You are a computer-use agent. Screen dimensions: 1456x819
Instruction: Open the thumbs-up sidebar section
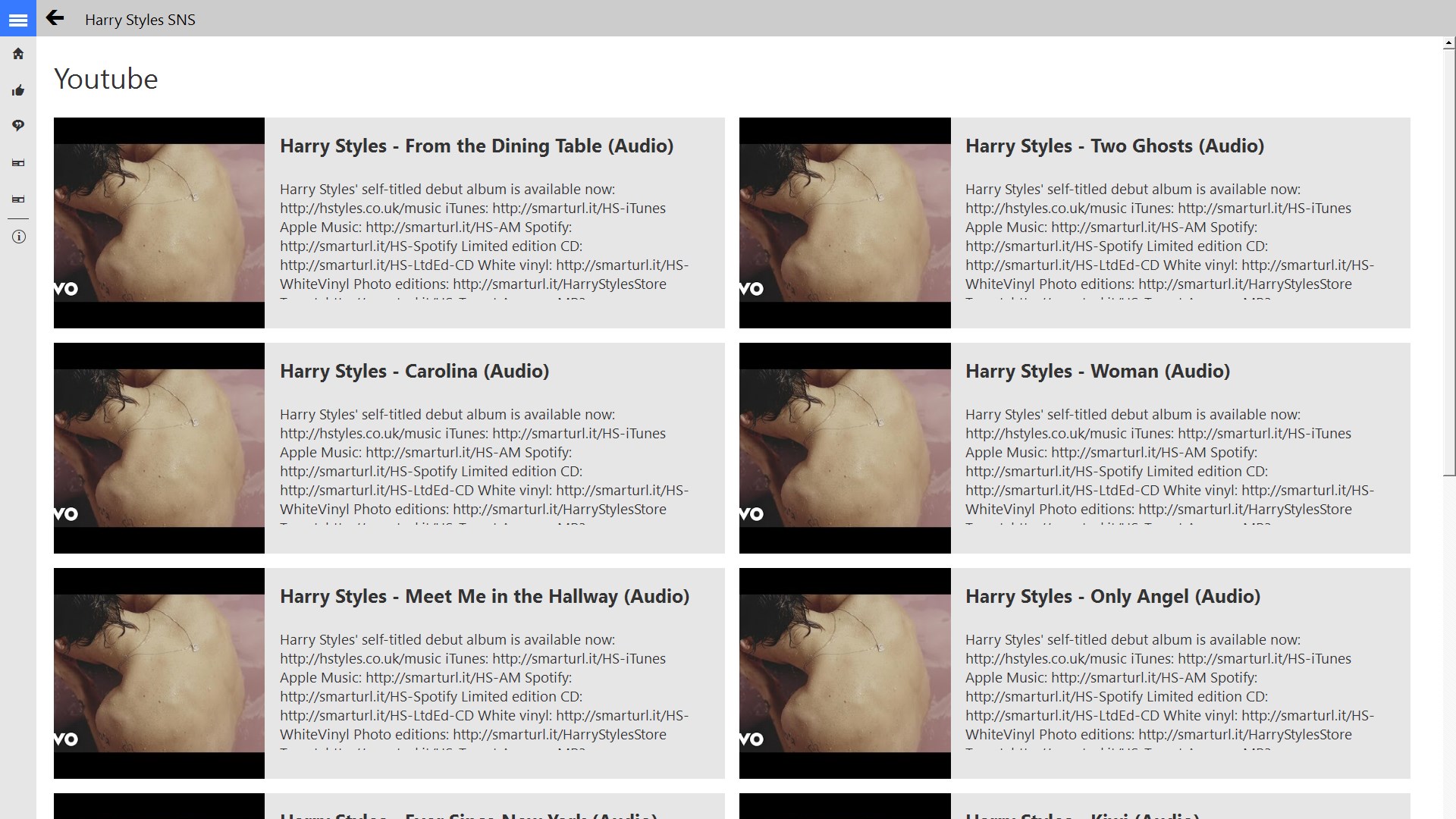point(18,90)
